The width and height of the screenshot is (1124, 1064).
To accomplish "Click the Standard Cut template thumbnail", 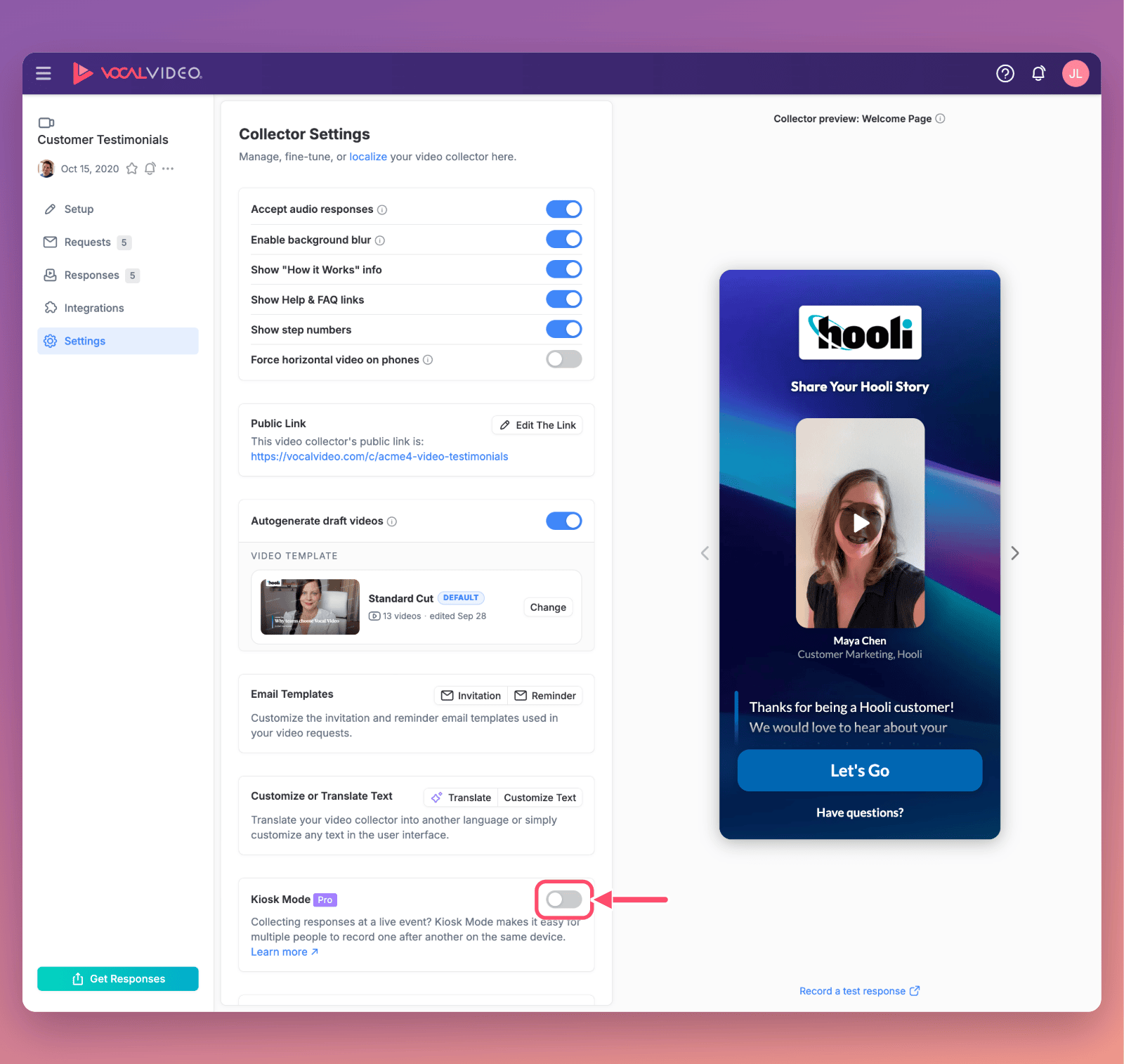I will 310,607.
